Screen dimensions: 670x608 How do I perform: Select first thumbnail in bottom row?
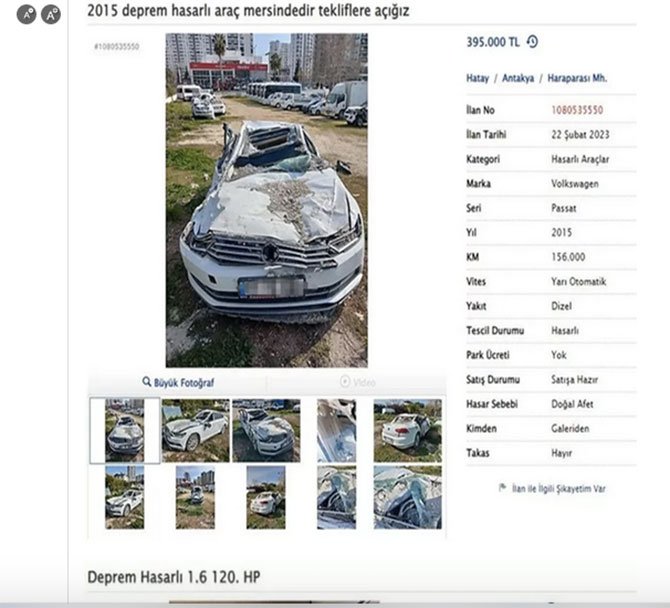(124, 497)
